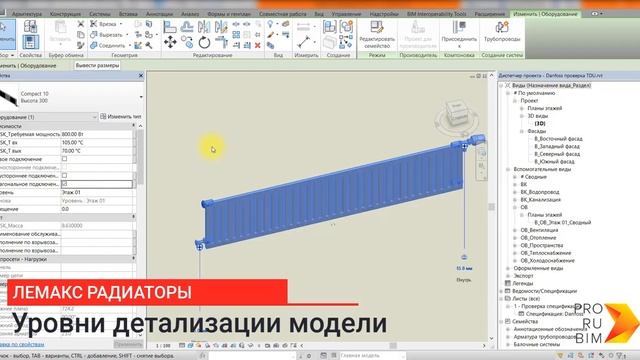Click SK_Требуемая мощность value 800.00 Вт
Image resolution: width=640 pixels, height=360 pixels.
97,134
